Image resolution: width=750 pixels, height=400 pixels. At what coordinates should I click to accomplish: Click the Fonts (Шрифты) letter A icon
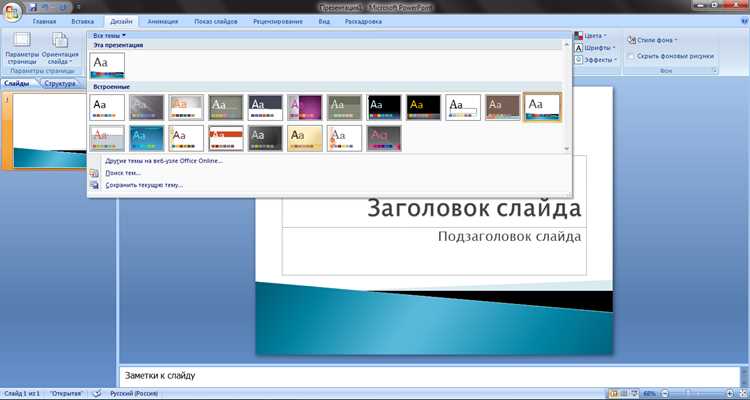coord(579,48)
